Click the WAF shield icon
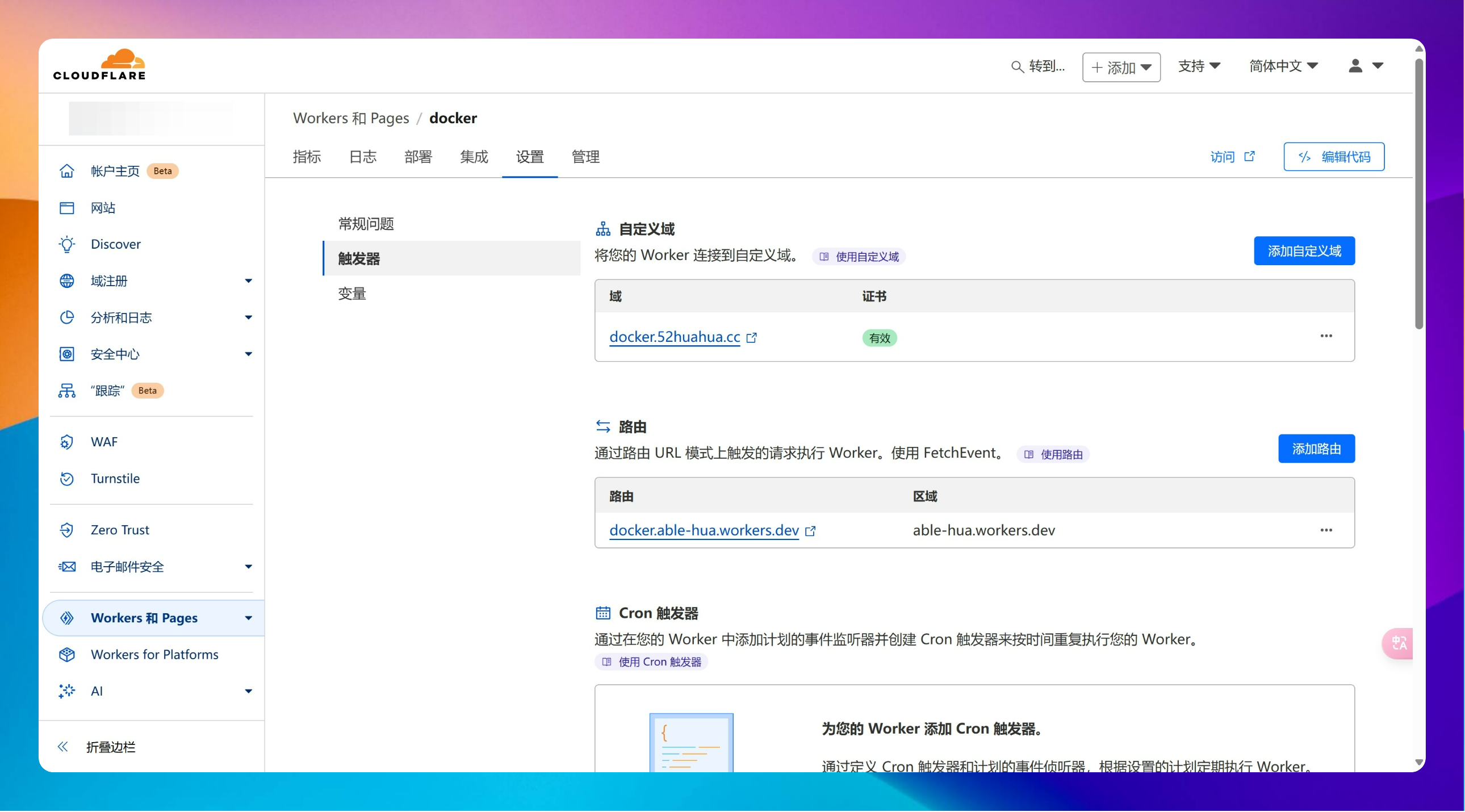The width and height of the screenshot is (1465, 812). 66,442
